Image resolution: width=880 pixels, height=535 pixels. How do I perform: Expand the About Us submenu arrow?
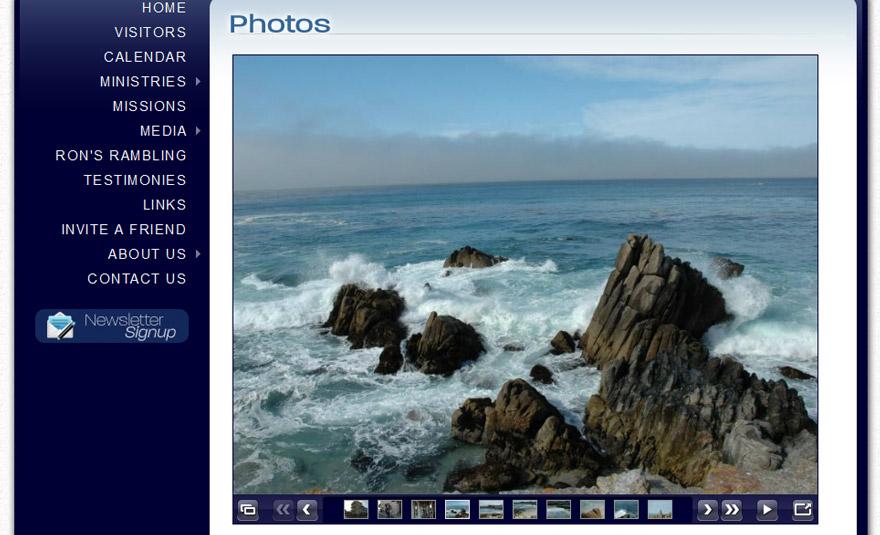click(198, 254)
